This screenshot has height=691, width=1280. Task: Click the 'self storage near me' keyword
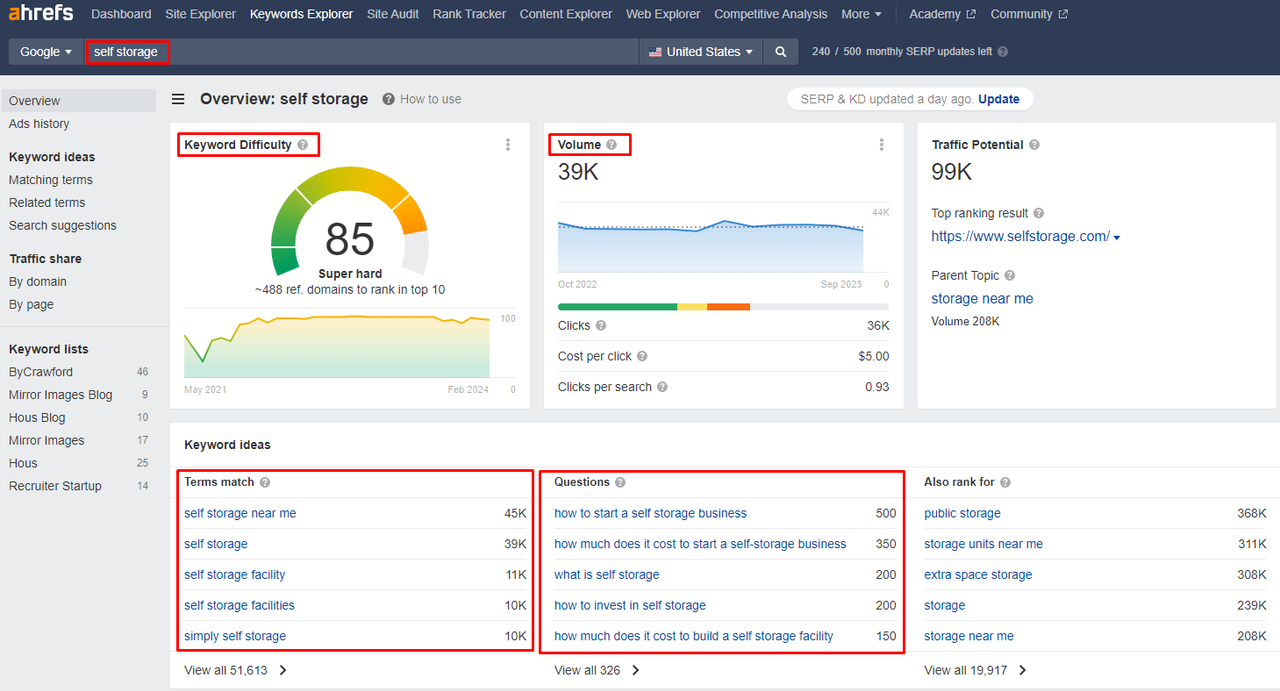pos(240,513)
